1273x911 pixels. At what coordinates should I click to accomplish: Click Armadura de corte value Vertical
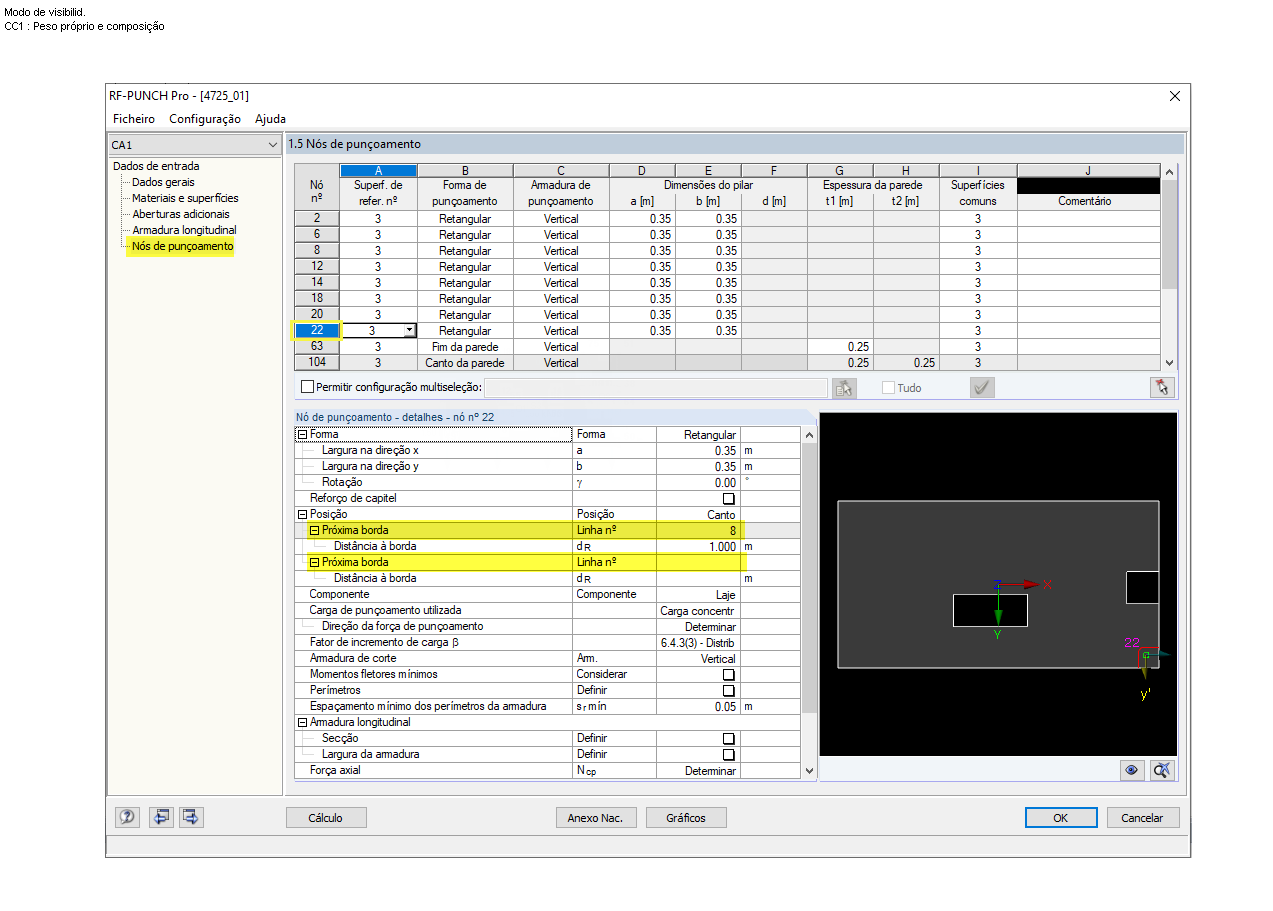coord(698,659)
